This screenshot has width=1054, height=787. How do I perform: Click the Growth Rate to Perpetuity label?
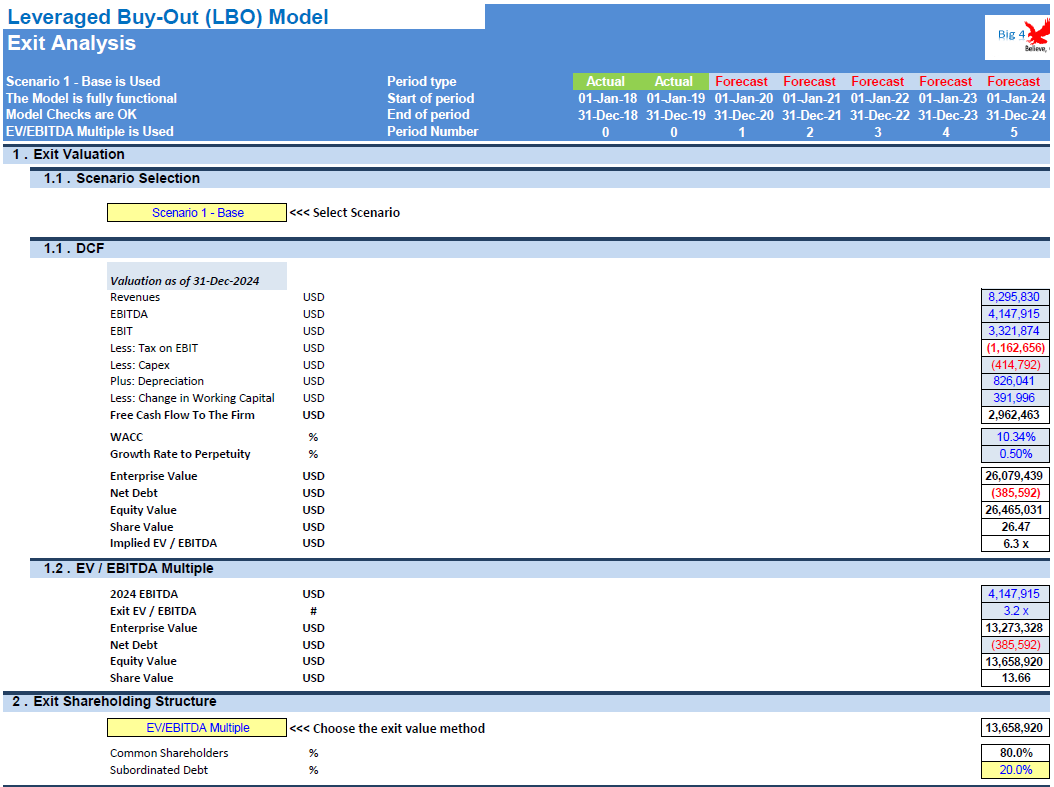(x=180, y=454)
